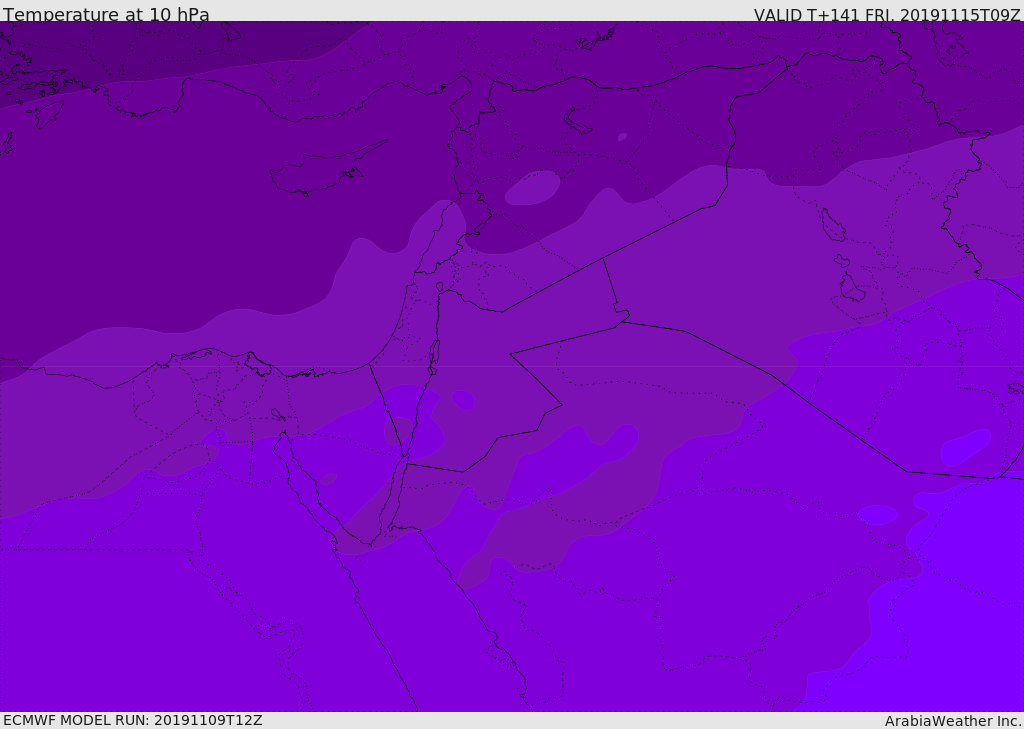The height and width of the screenshot is (729, 1024).
Task: Click the 'ArabiaWeather Inc.' credit text
Action: [952, 721]
